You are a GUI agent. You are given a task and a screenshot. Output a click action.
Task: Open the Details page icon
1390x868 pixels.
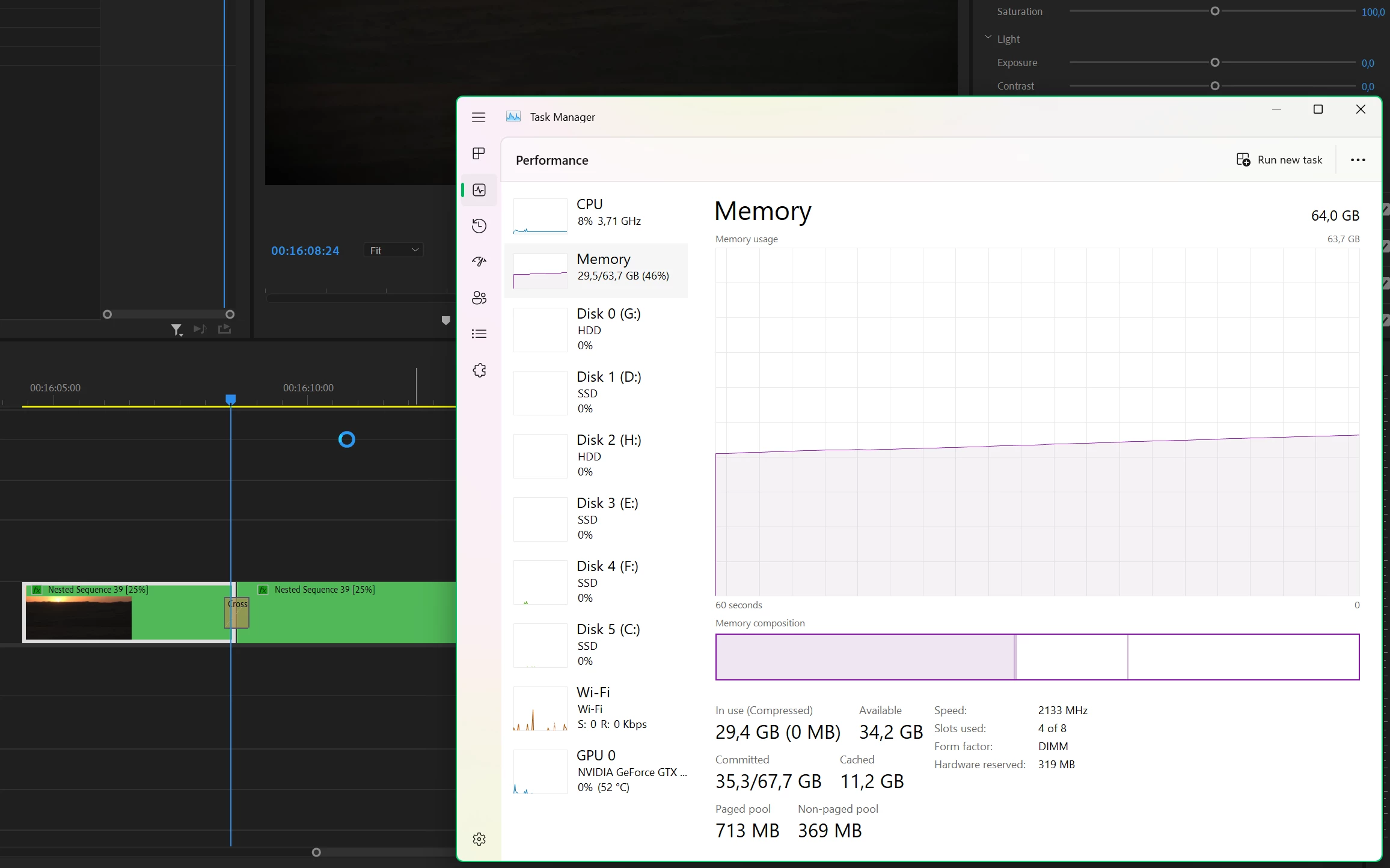click(x=479, y=334)
